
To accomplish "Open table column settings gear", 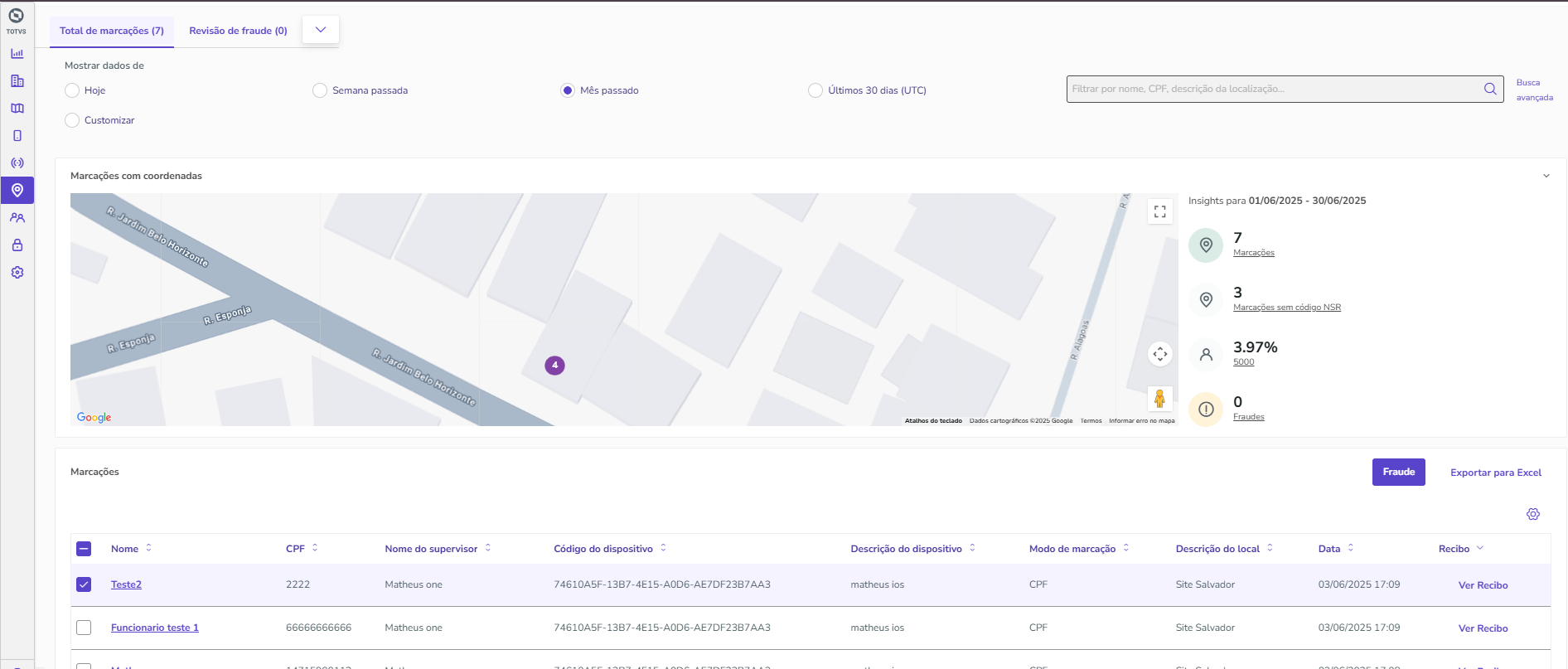I will tap(1533, 514).
